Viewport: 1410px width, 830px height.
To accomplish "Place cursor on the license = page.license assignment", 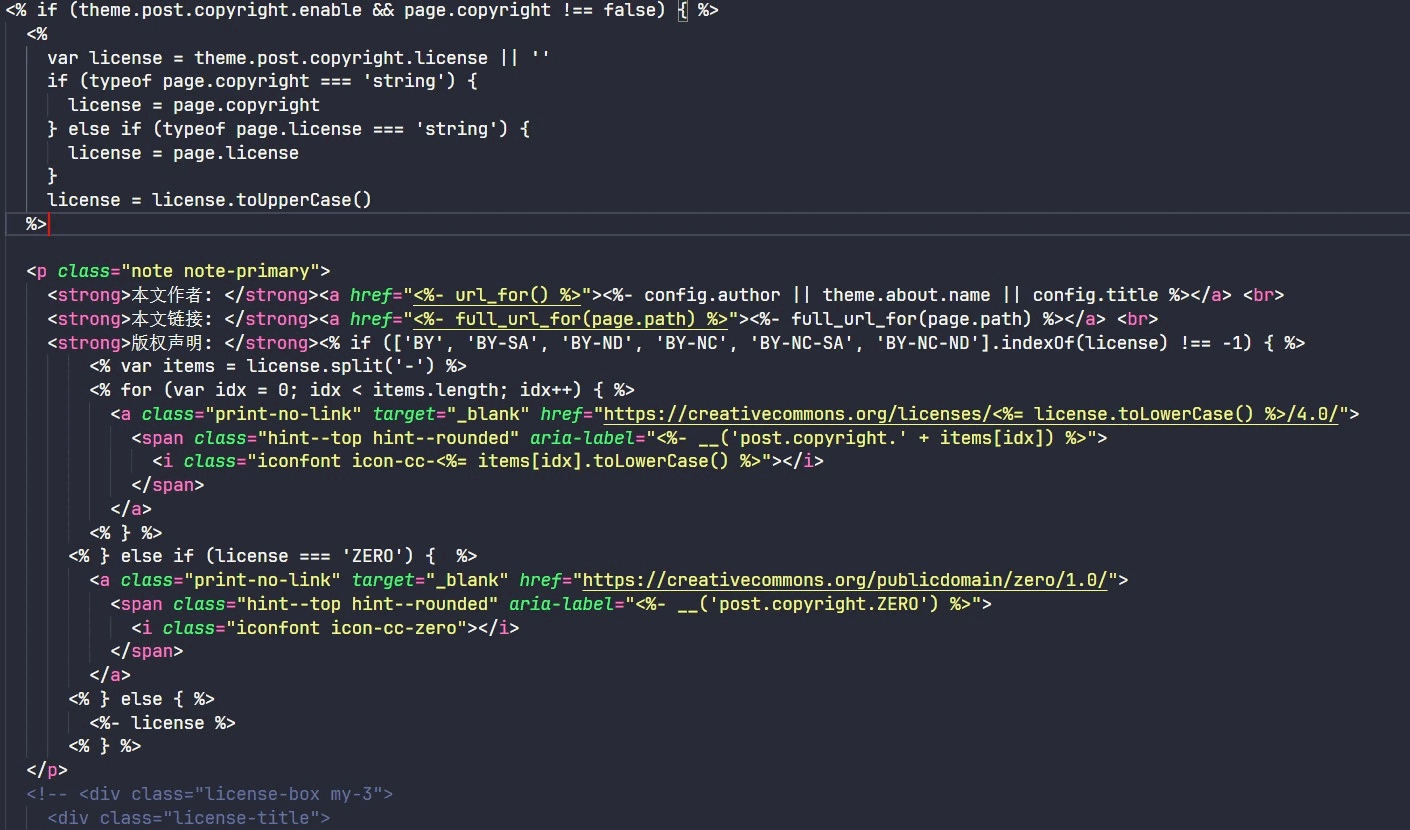I will pyautogui.click(x=183, y=153).
